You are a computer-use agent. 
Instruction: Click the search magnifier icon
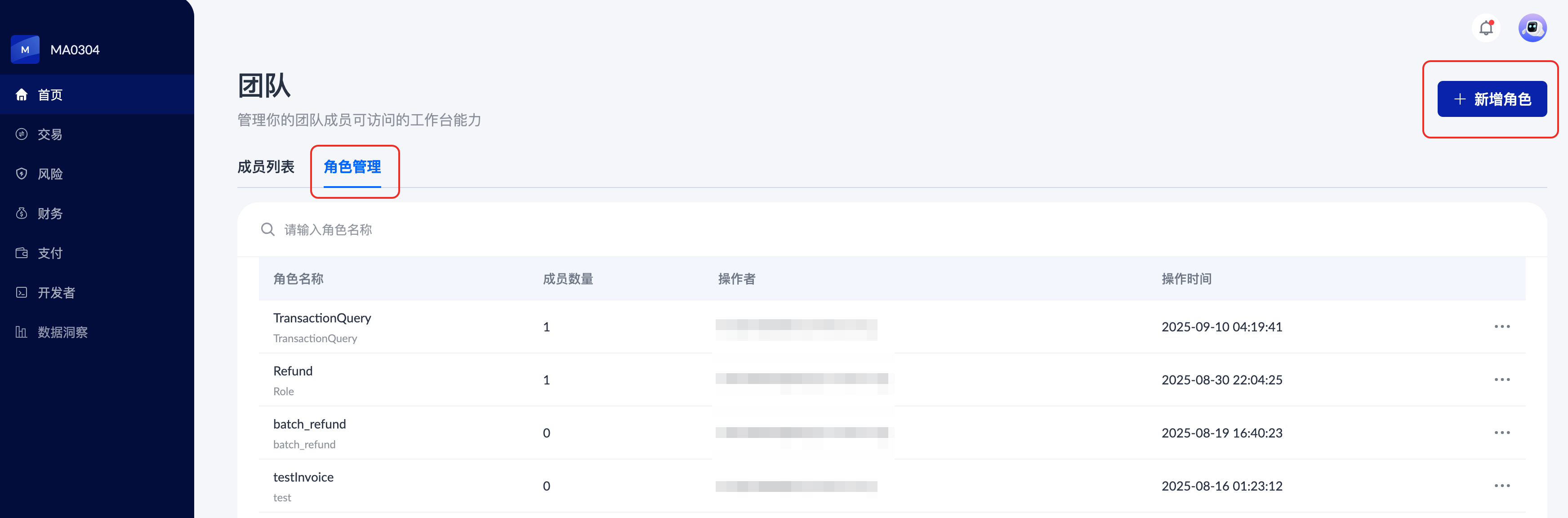[268, 229]
